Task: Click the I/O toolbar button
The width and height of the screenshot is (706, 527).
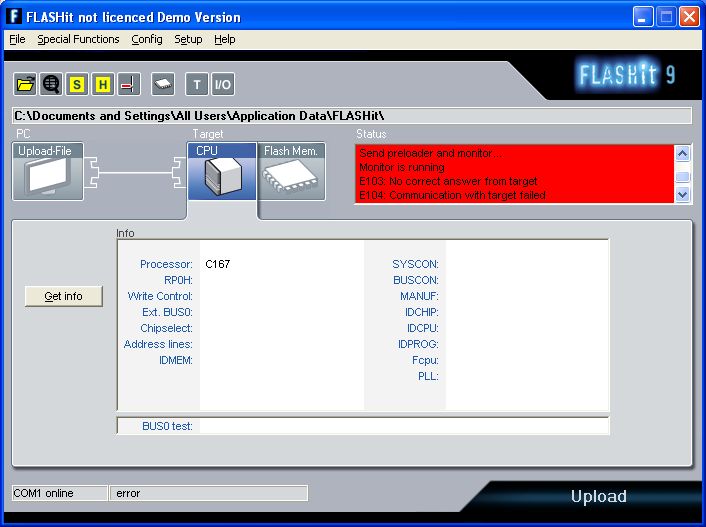Action: pos(223,84)
